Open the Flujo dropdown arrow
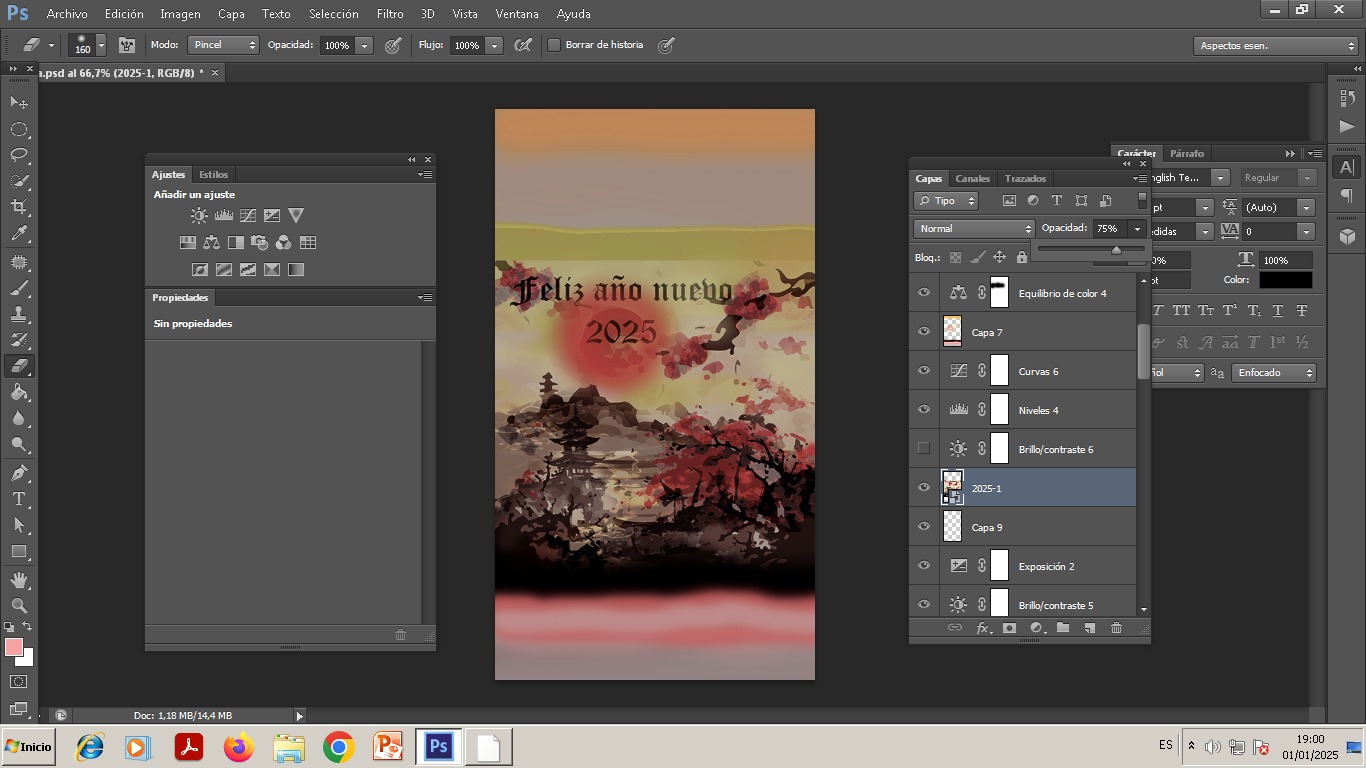The image size is (1366, 768). point(493,45)
